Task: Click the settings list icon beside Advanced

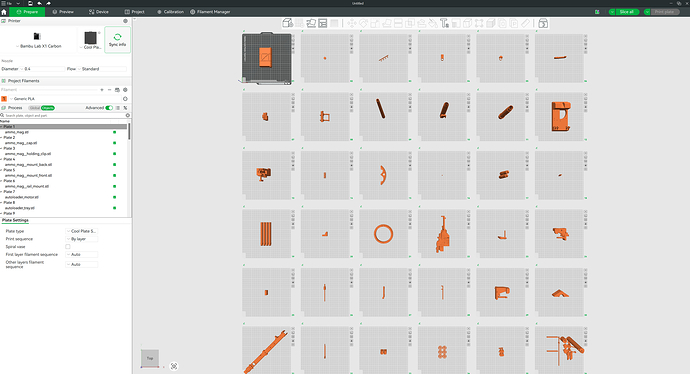Action: click(117, 108)
